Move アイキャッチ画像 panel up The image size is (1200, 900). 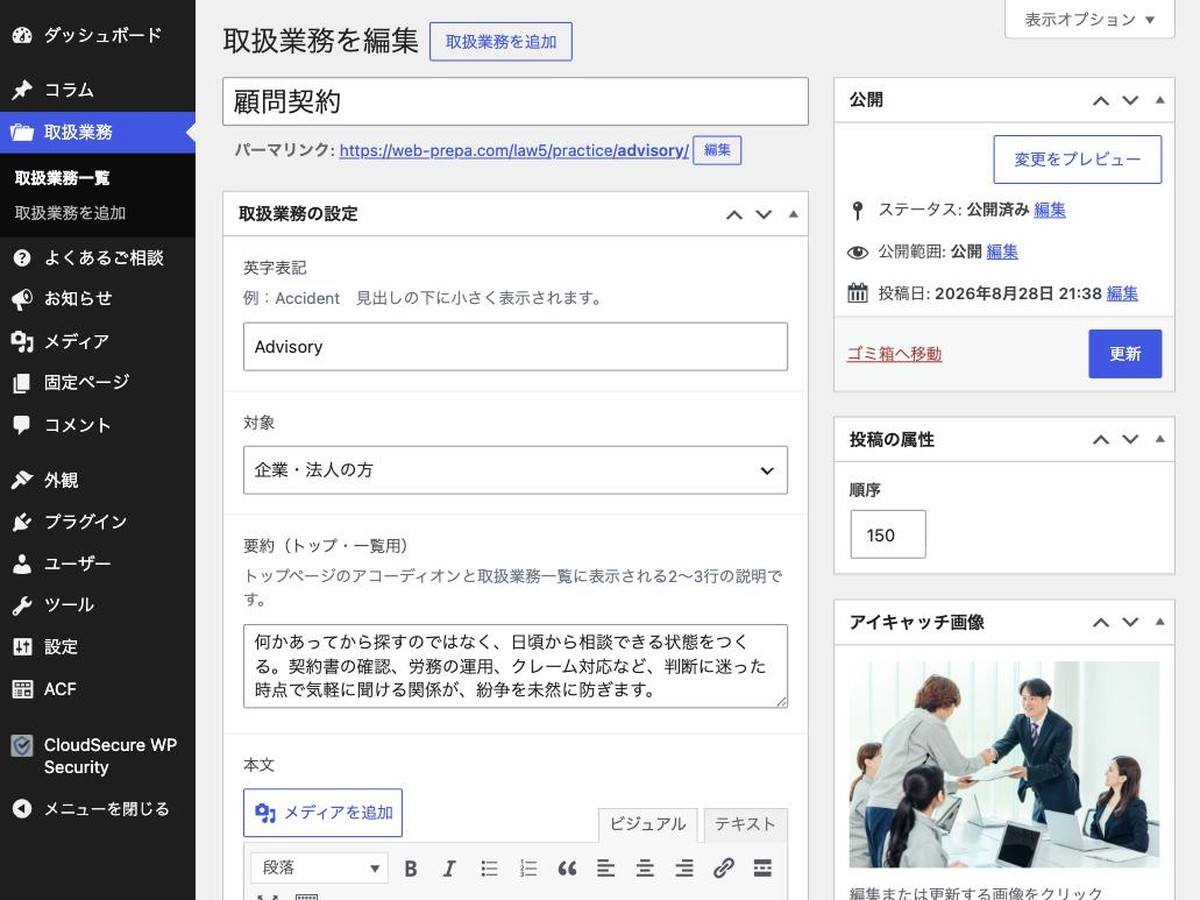1101,622
